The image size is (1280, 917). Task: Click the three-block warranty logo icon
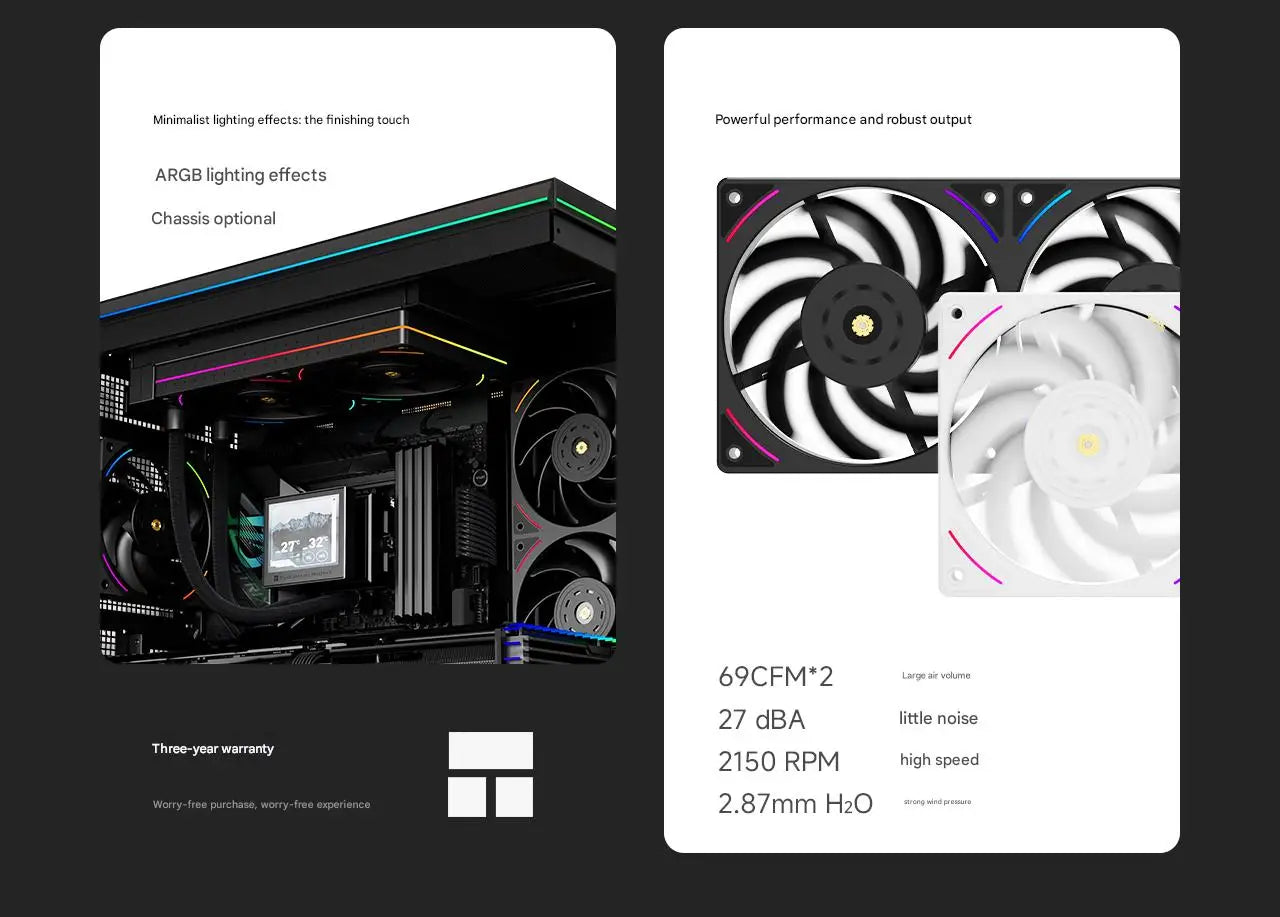pyautogui.click(x=491, y=775)
